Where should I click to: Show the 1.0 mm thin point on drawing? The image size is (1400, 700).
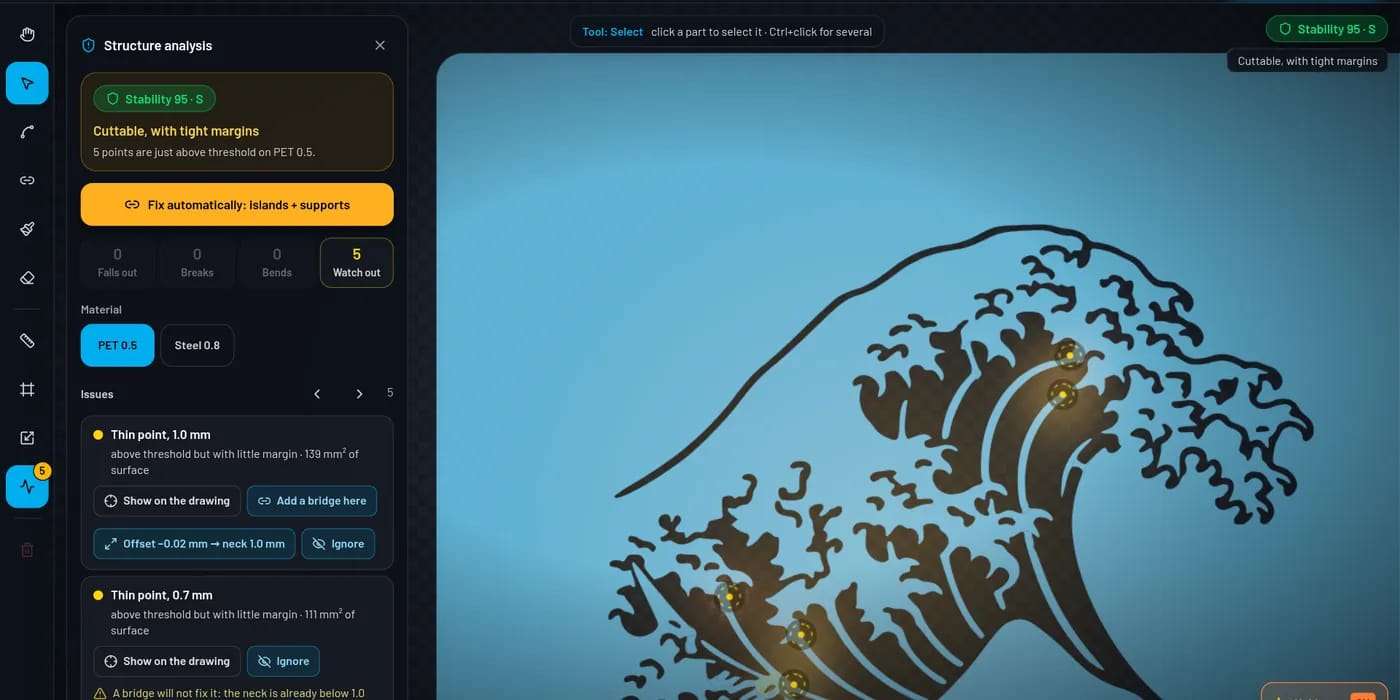(x=167, y=501)
